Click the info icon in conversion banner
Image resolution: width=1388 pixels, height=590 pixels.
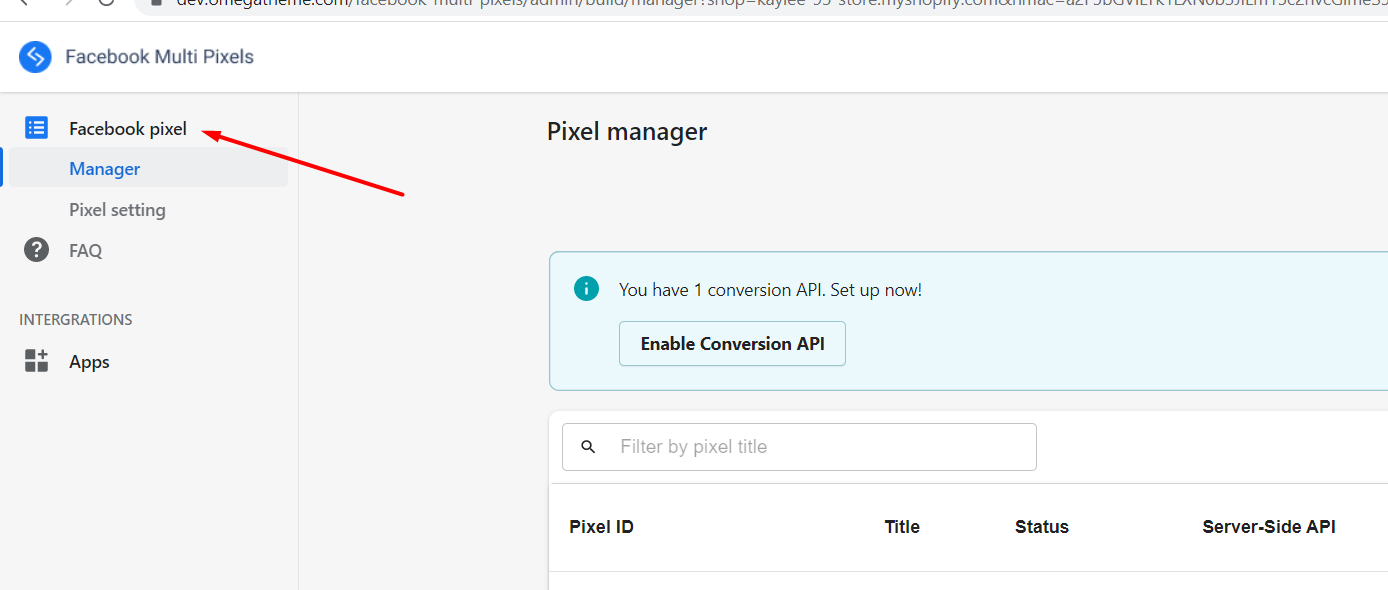586,289
